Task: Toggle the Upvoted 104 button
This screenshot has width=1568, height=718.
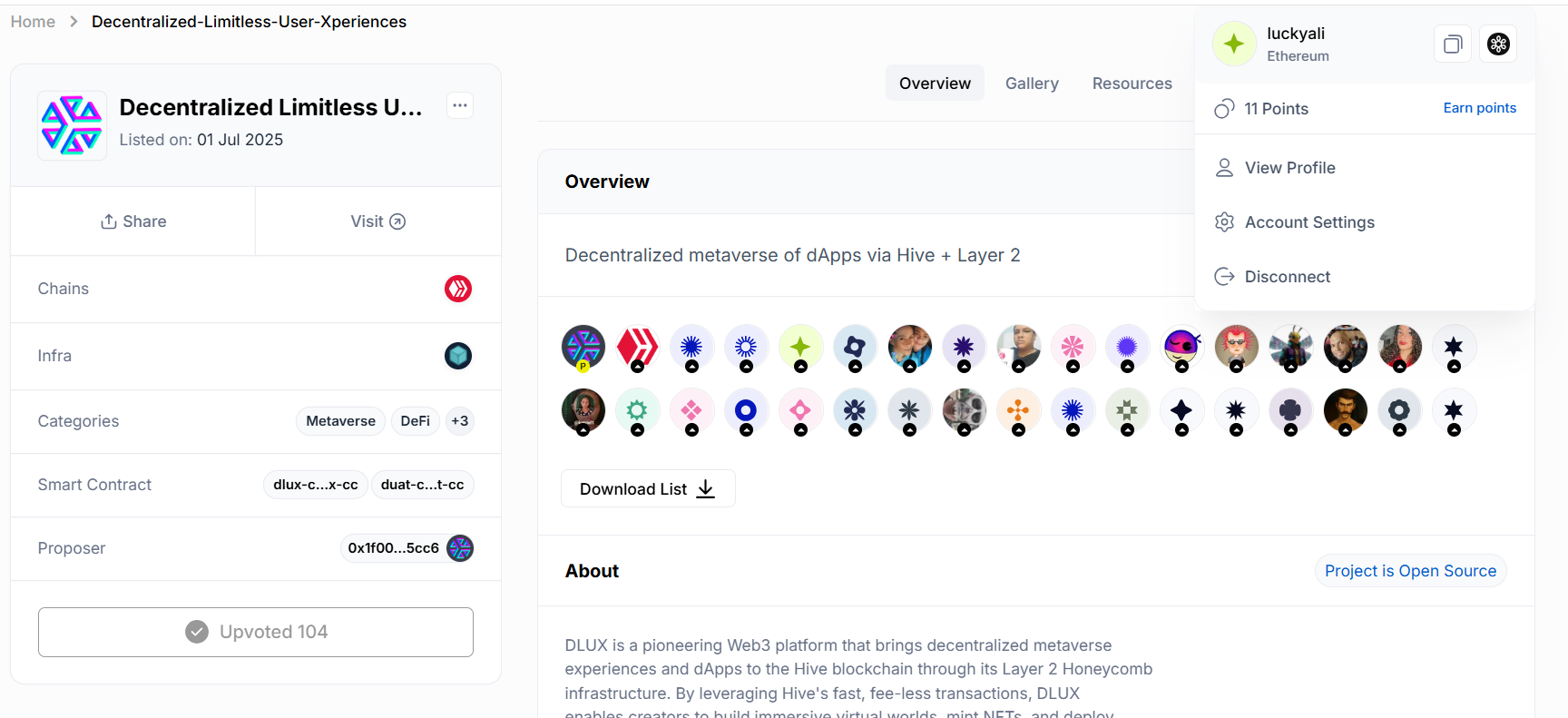Action: click(256, 632)
